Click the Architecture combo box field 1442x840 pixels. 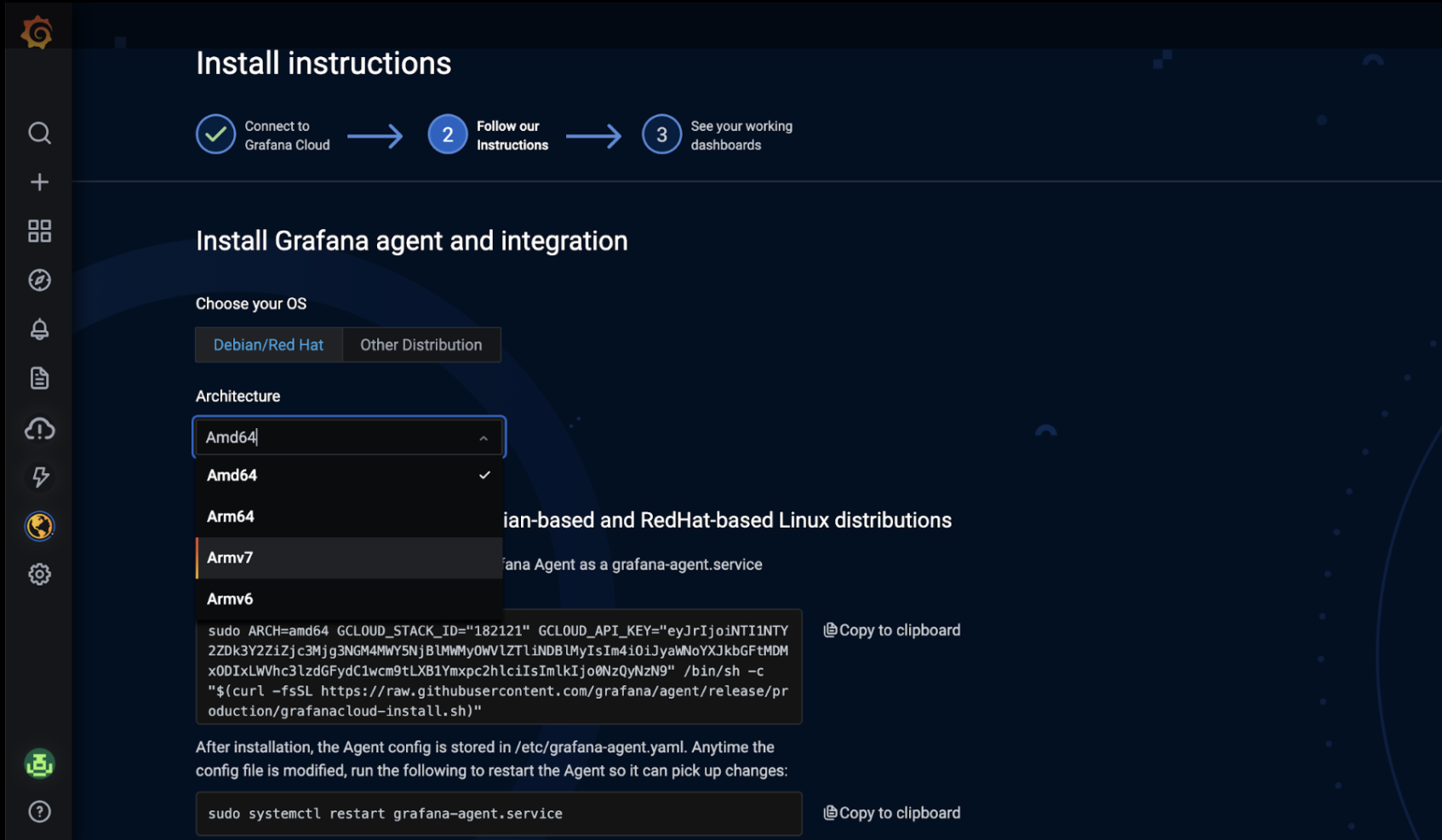pos(349,437)
